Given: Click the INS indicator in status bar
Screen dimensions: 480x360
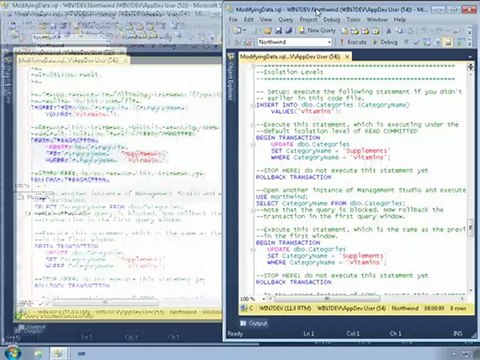Looking at the screenshot, I should (x=458, y=333).
